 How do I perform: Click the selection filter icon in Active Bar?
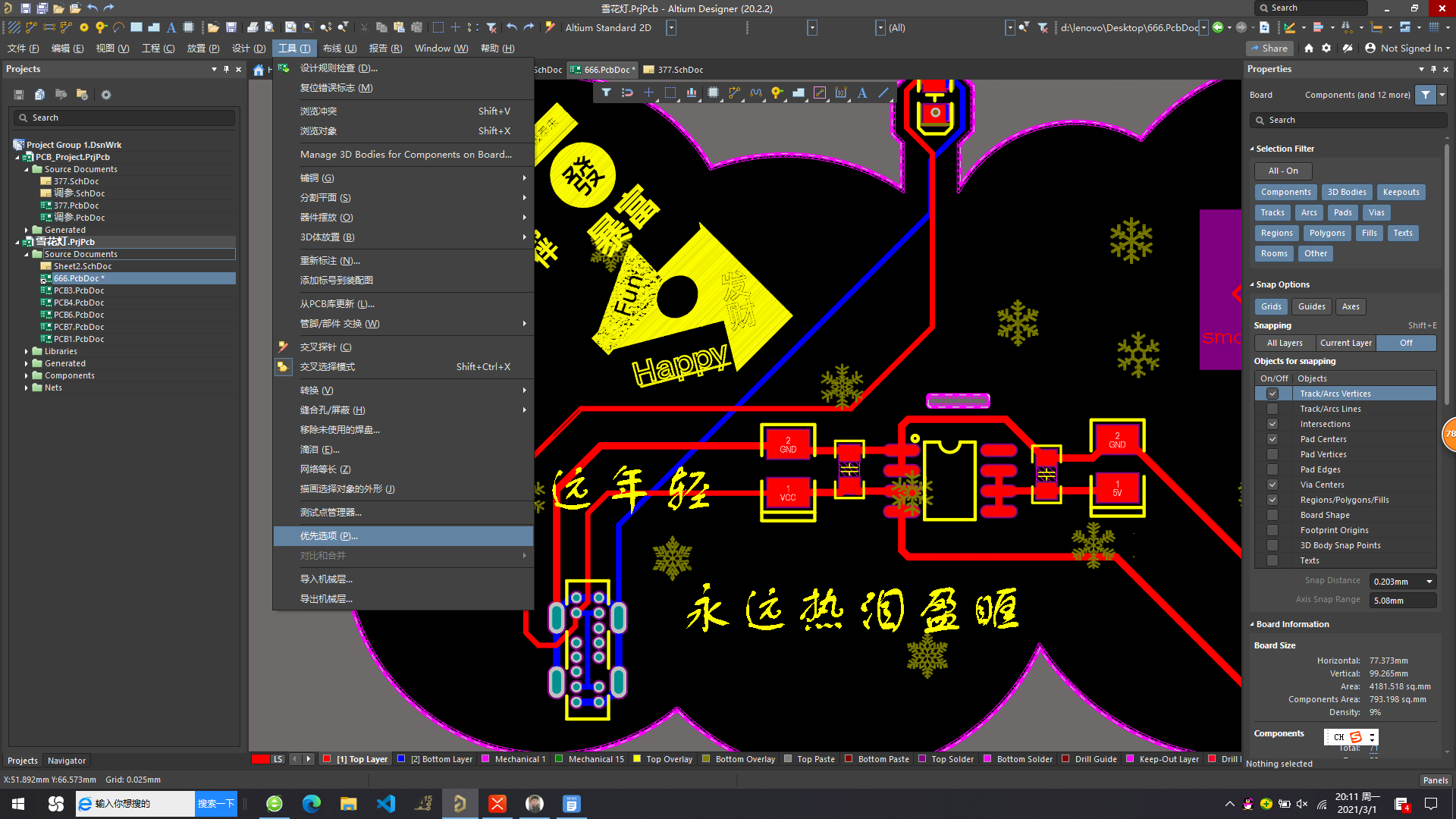point(606,93)
